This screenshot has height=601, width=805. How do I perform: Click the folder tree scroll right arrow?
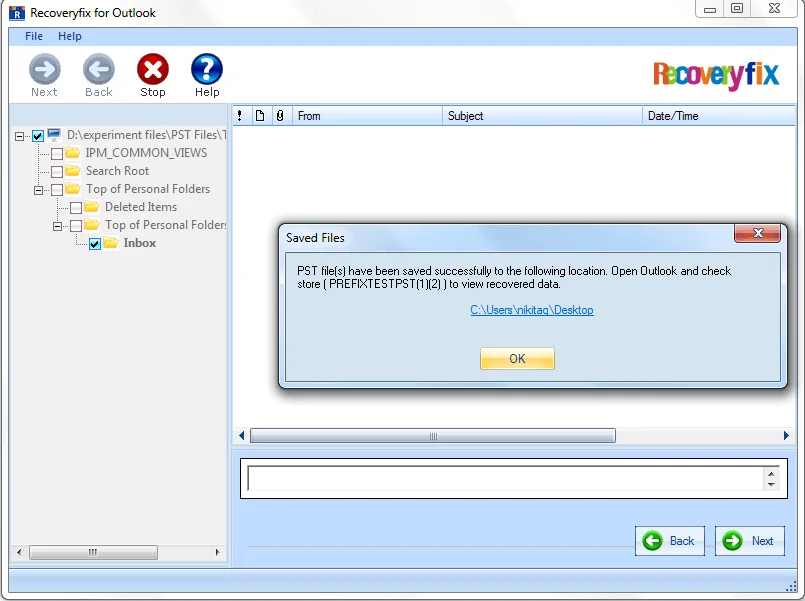pos(217,552)
